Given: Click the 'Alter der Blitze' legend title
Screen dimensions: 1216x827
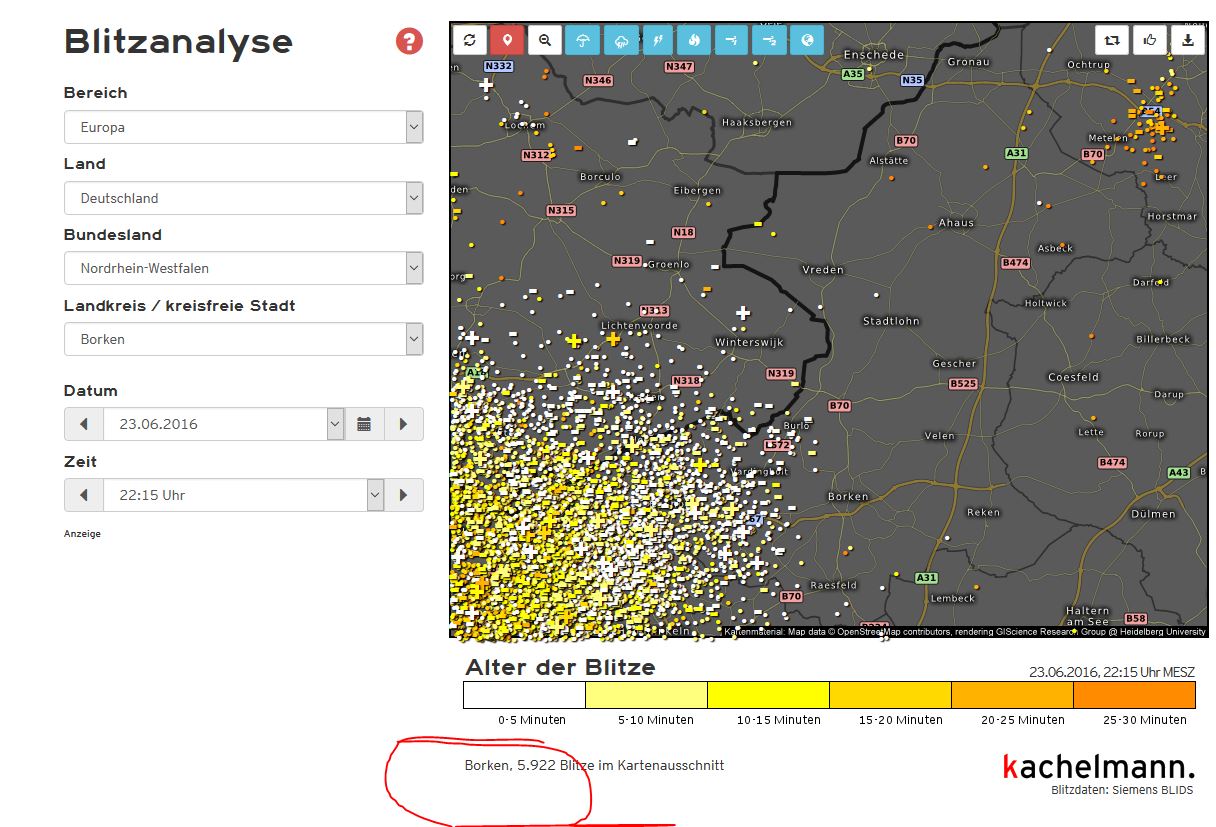Looking at the screenshot, I should point(560,667).
